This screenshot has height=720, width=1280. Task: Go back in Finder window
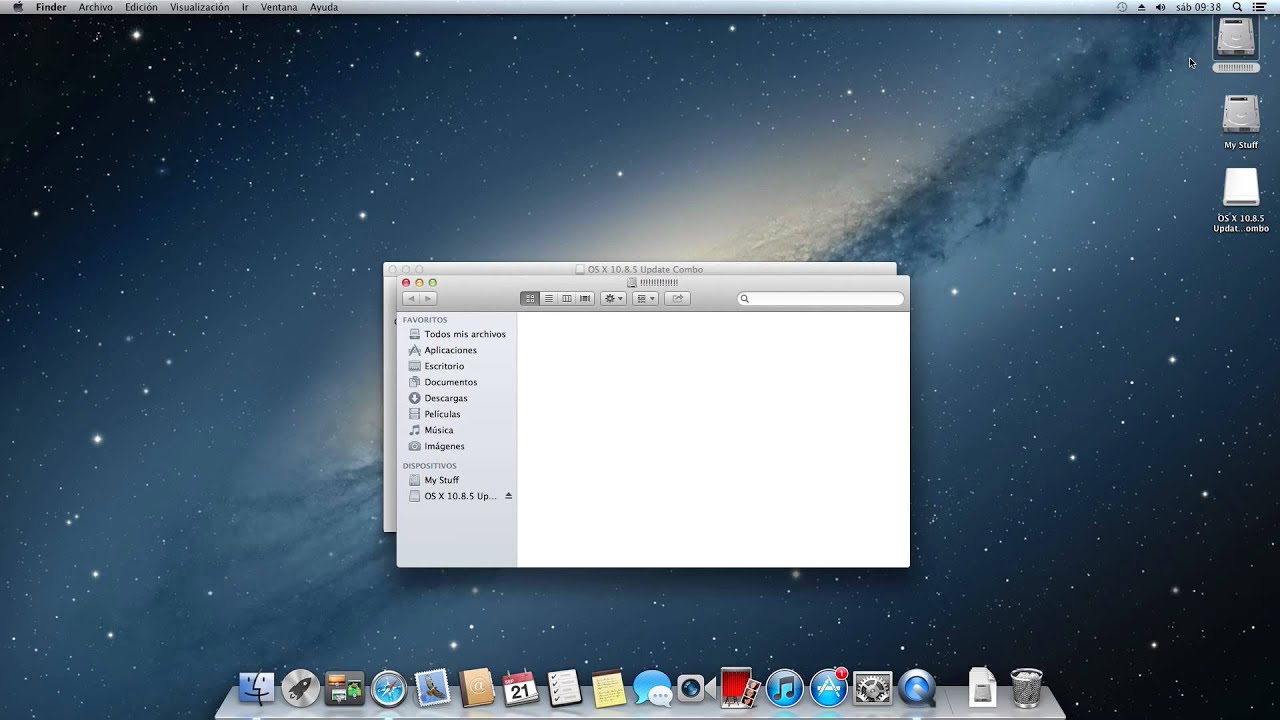point(410,298)
